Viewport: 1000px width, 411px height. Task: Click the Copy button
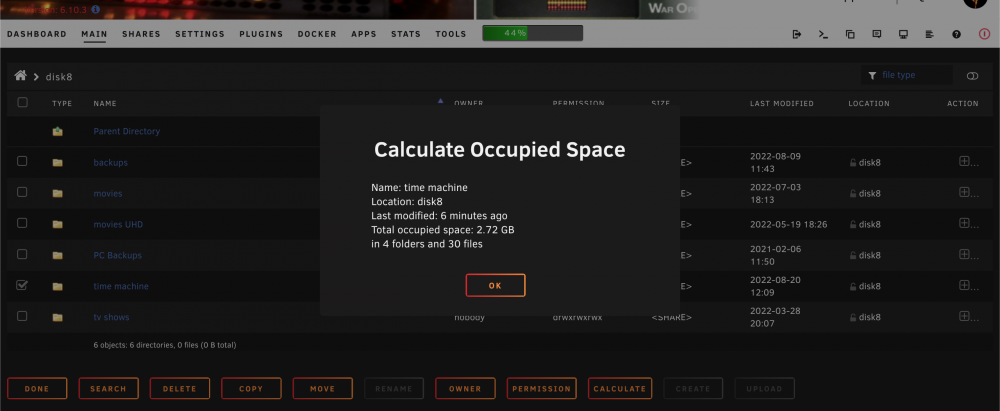(x=251, y=389)
